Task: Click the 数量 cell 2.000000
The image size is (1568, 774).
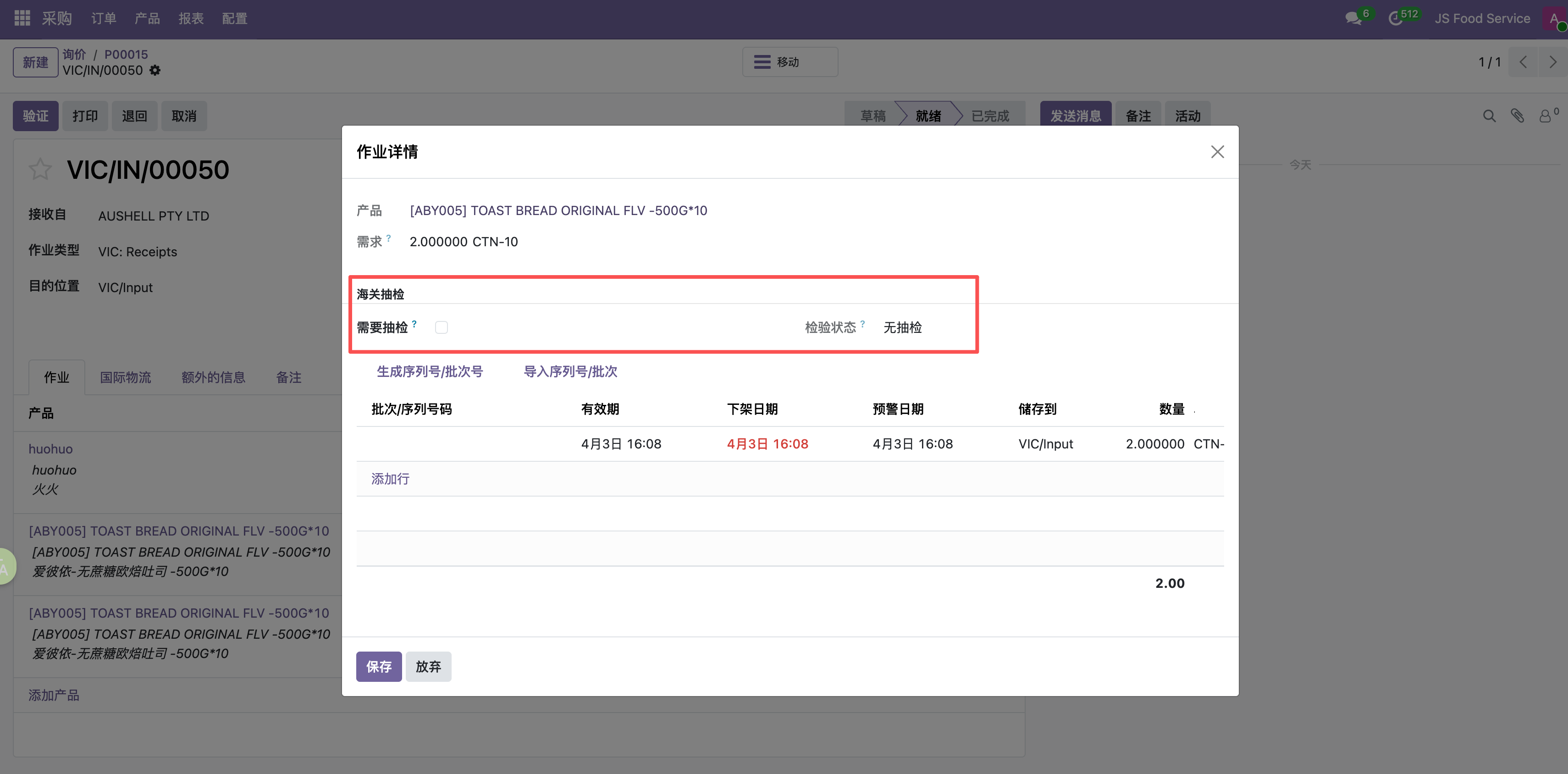Action: coord(1155,444)
